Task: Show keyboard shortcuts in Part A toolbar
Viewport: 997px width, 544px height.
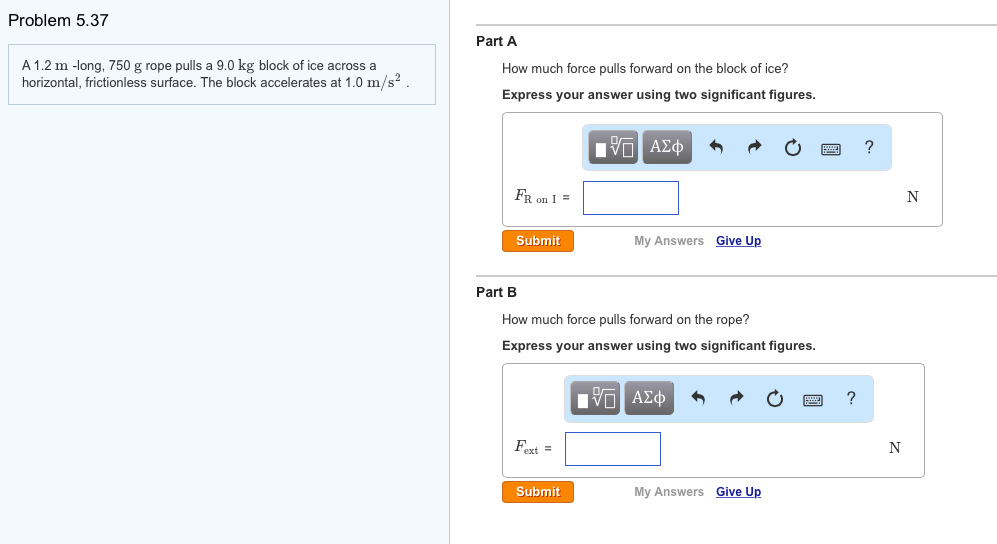Action: [x=831, y=149]
